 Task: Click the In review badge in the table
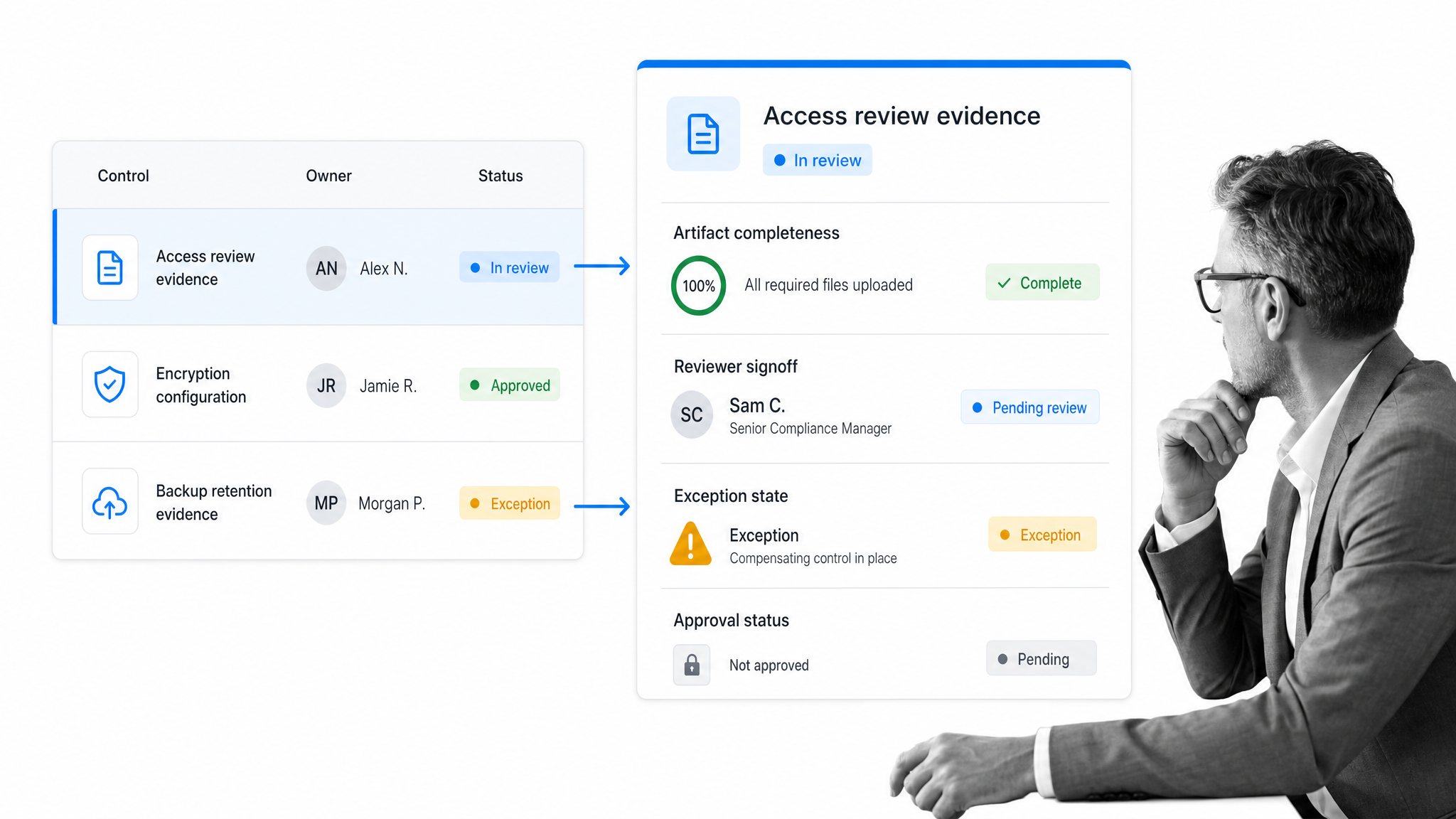509,267
